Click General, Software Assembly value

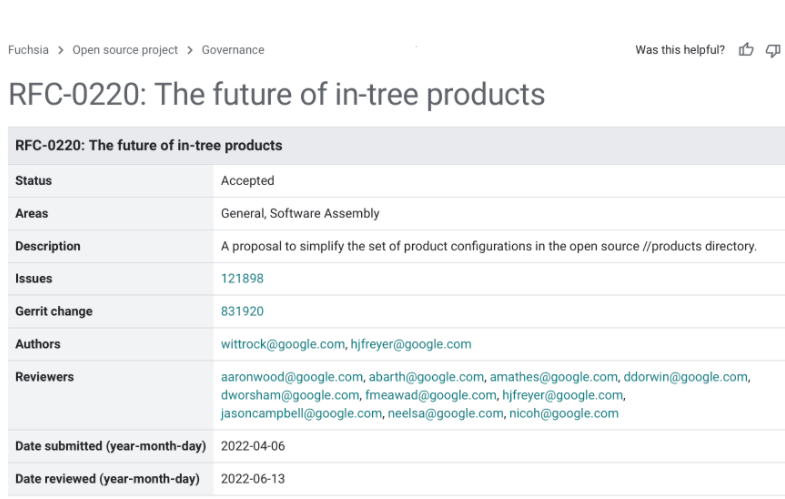[x=300, y=214]
